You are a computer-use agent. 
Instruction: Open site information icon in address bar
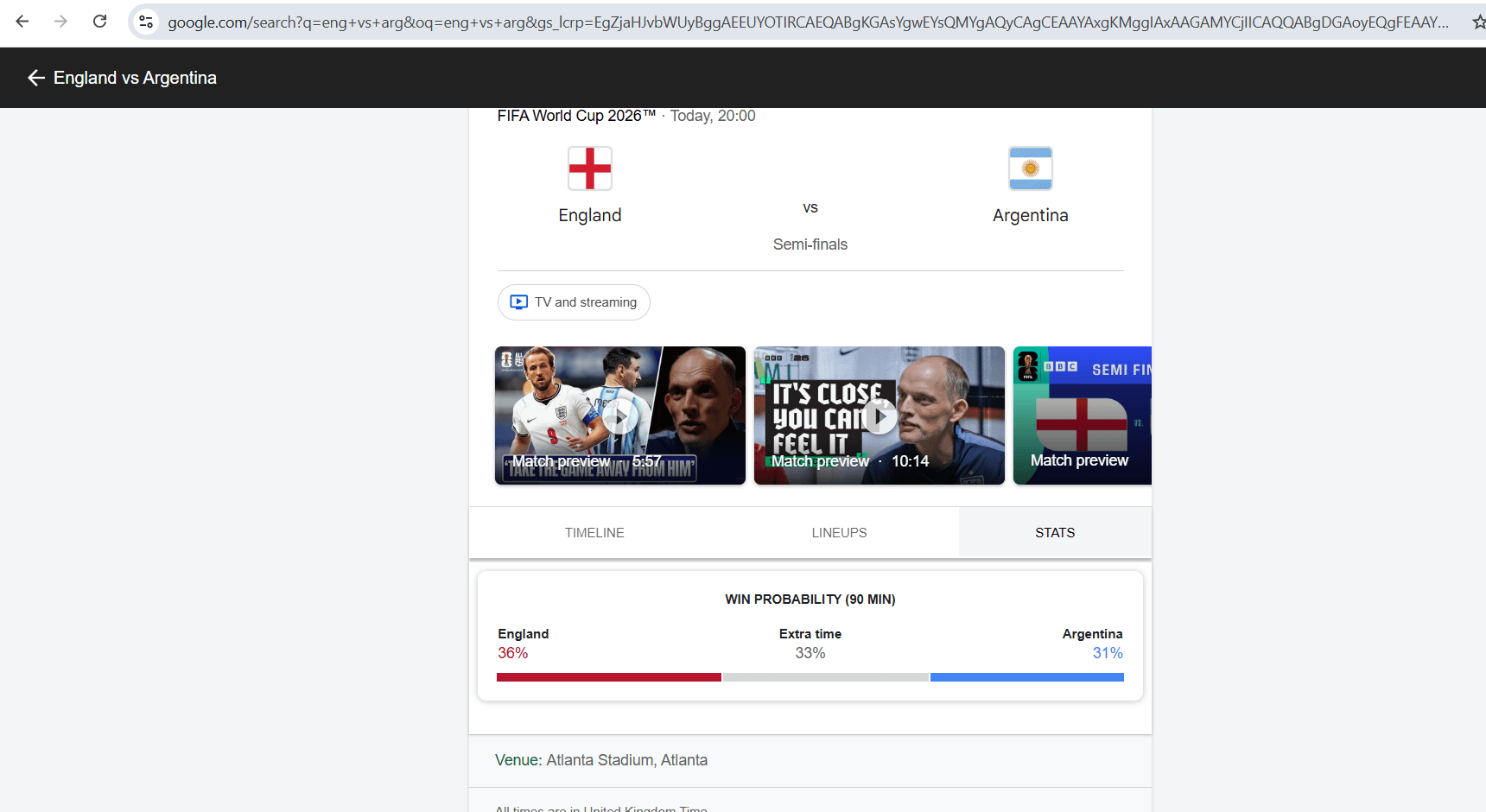point(146,22)
